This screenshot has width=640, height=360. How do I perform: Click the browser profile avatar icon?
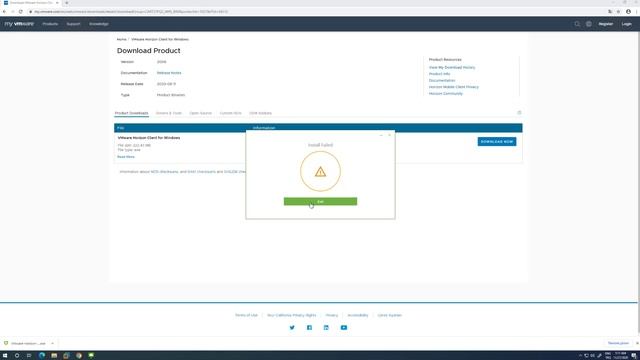[x=628, y=11]
